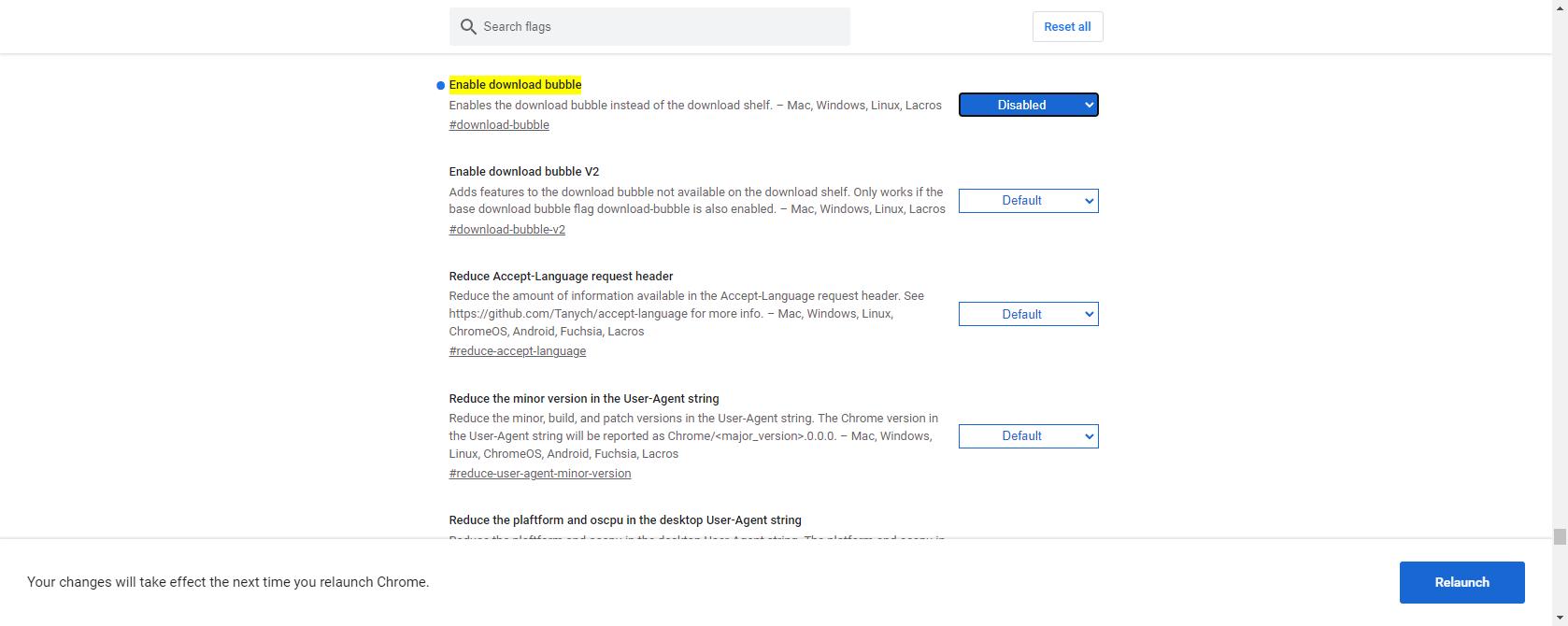Focus the Search flags input field

click(662, 27)
